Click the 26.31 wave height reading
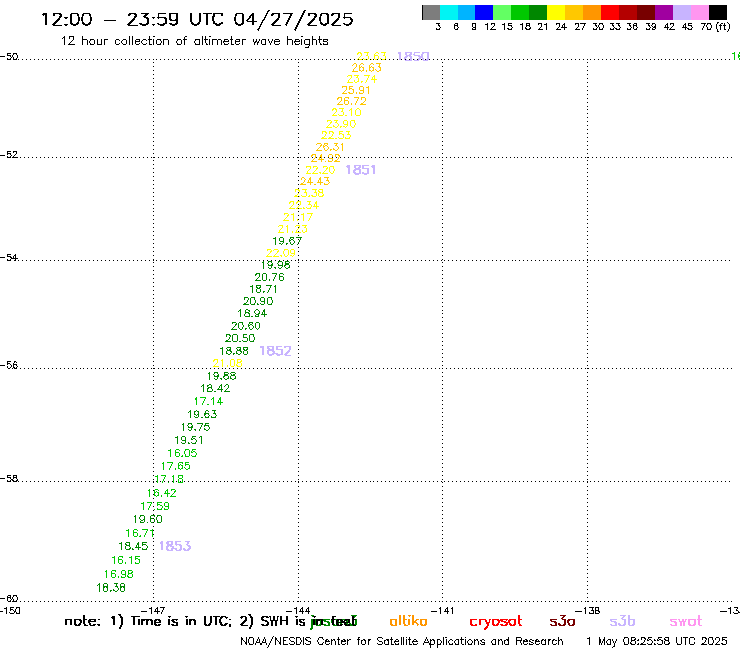Screen dimensions: 740x650 [x=330, y=147]
